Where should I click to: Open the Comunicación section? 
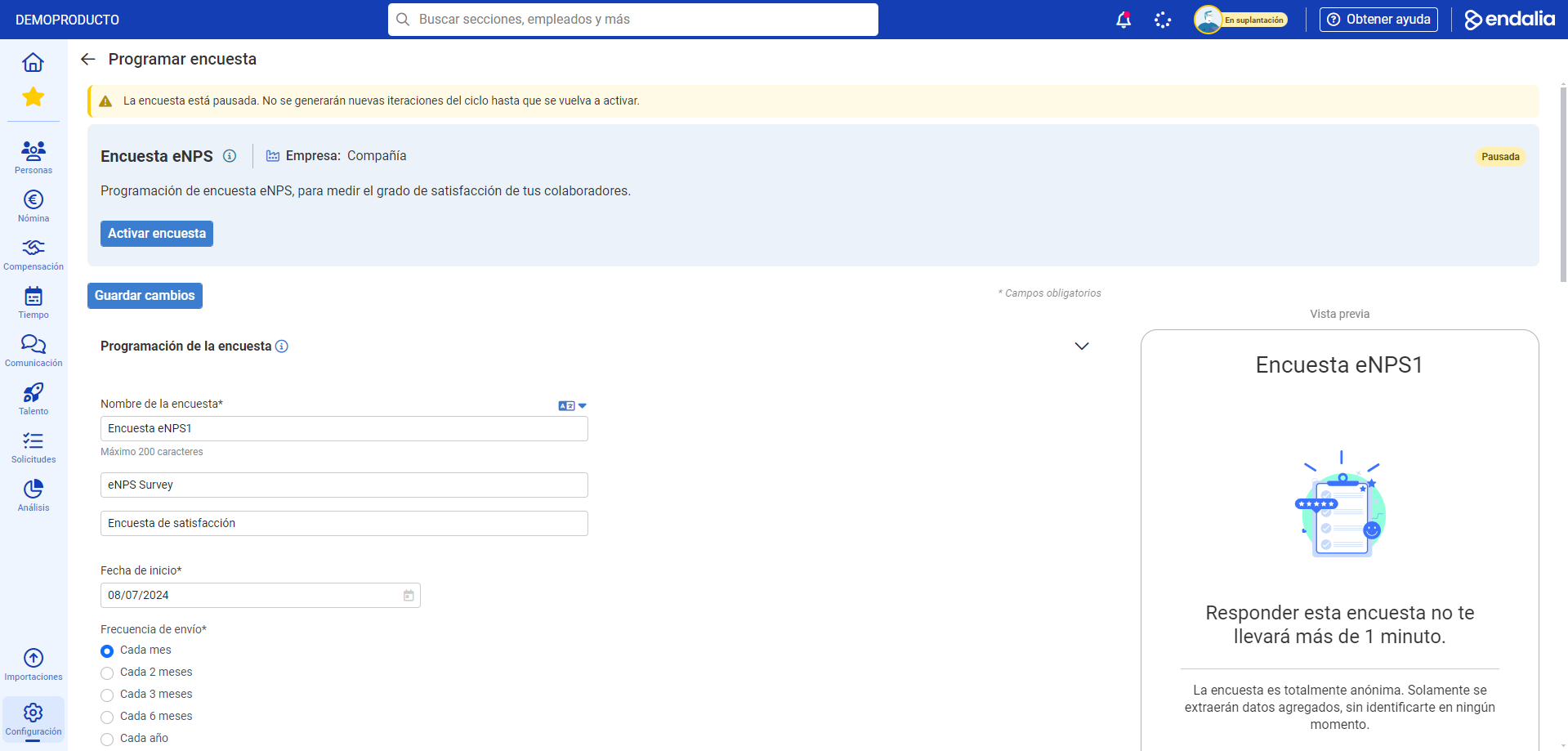pyautogui.click(x=34, y=351)
